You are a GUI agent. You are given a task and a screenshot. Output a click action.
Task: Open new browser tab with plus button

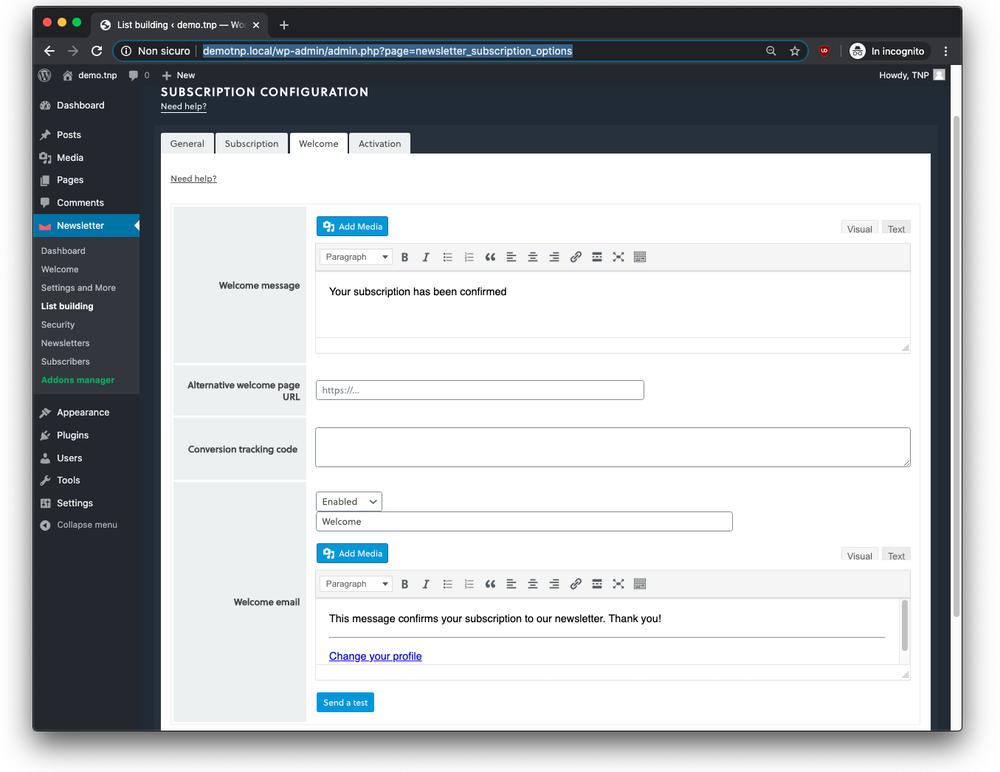click(284, 25)
